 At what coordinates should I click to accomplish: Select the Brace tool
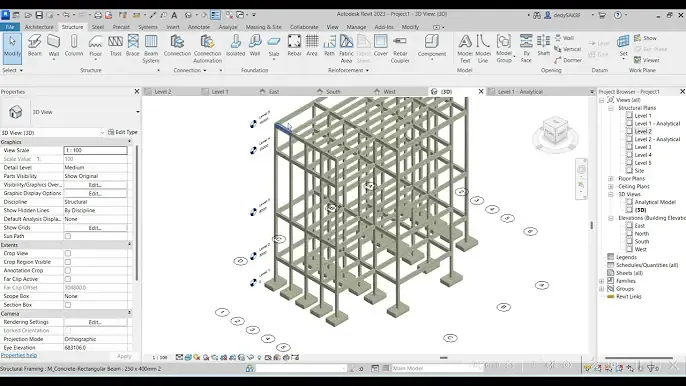click(133, 46)
